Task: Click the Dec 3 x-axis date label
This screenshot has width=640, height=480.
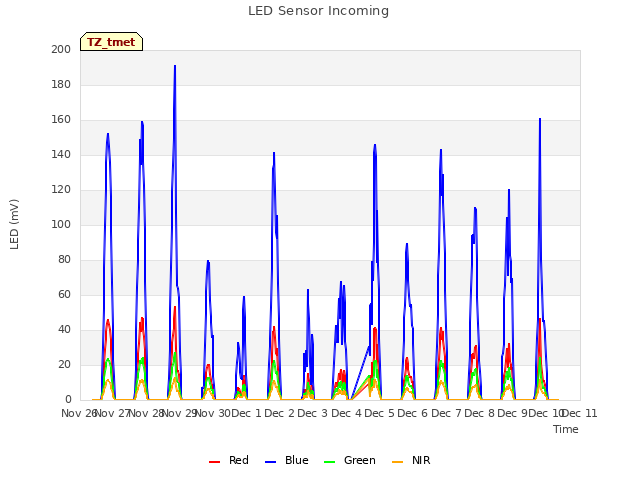Action: point(313,413)
